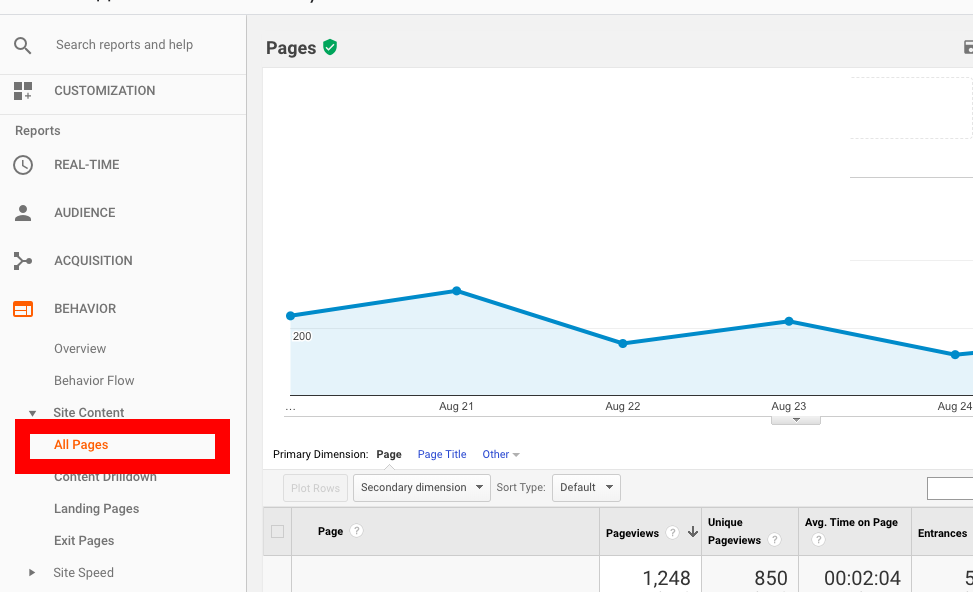973x592 pixels.
Task: Click the green verified shield icon
Action: point(330,47)
